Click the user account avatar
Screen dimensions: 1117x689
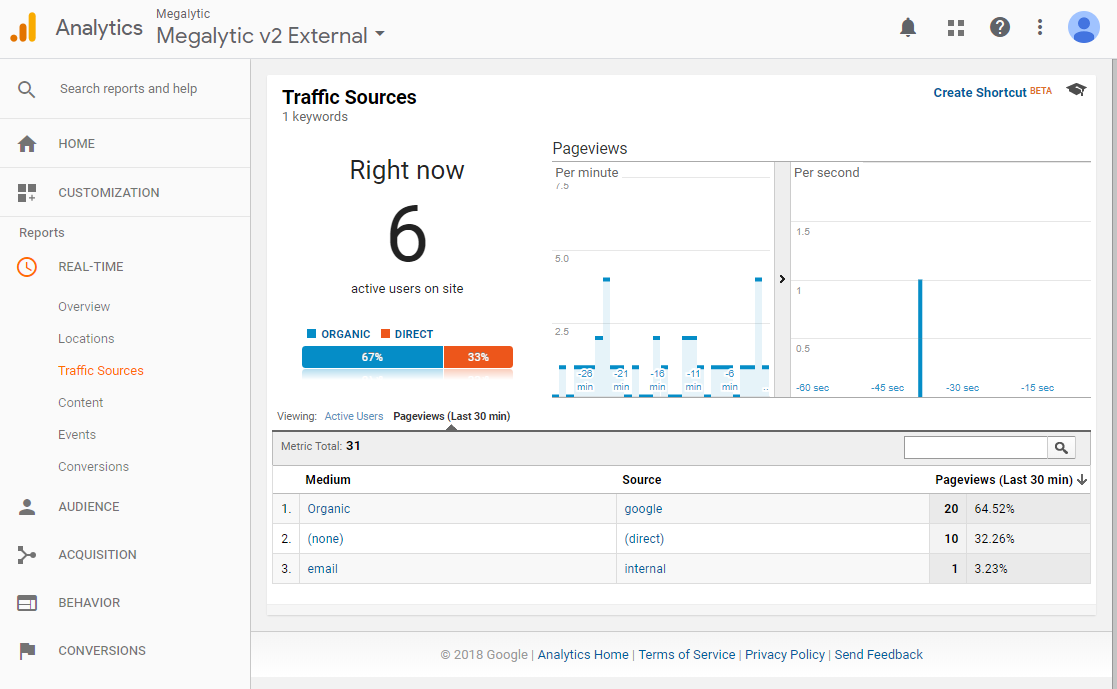1083,27
